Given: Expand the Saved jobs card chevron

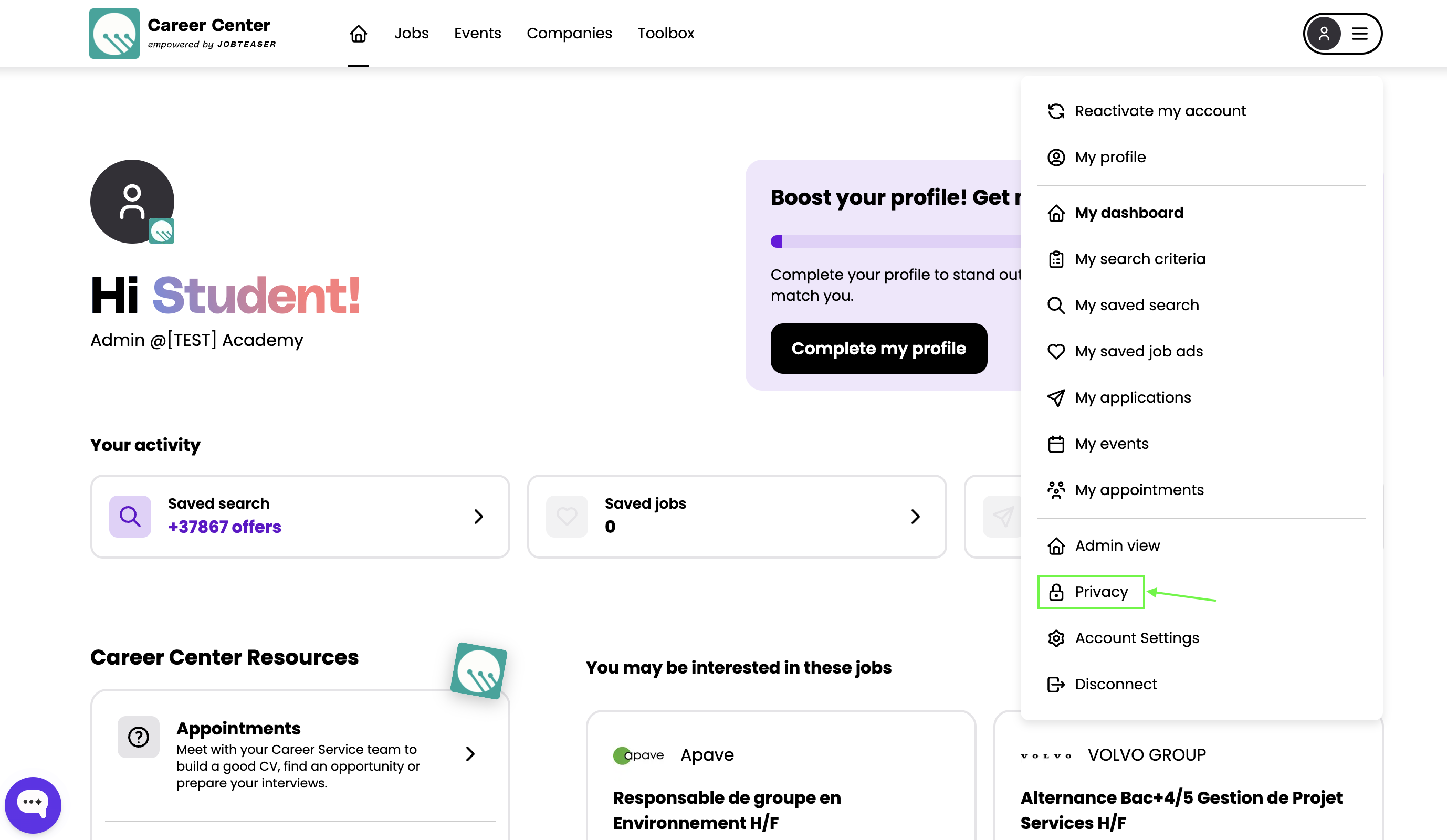Looking at the screenshot, I should pos(915,516).
